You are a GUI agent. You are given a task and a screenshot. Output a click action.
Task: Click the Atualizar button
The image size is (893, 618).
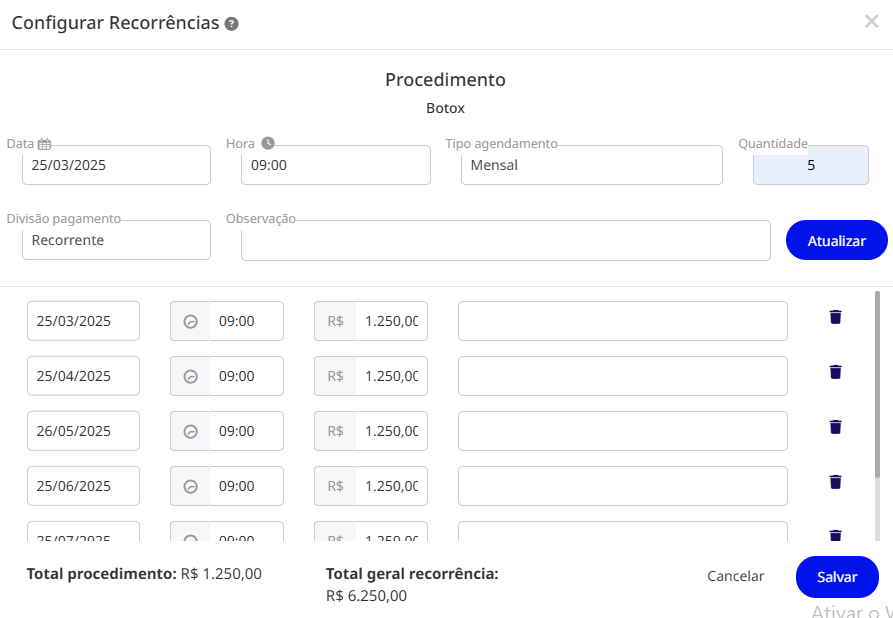coord(837,240)
